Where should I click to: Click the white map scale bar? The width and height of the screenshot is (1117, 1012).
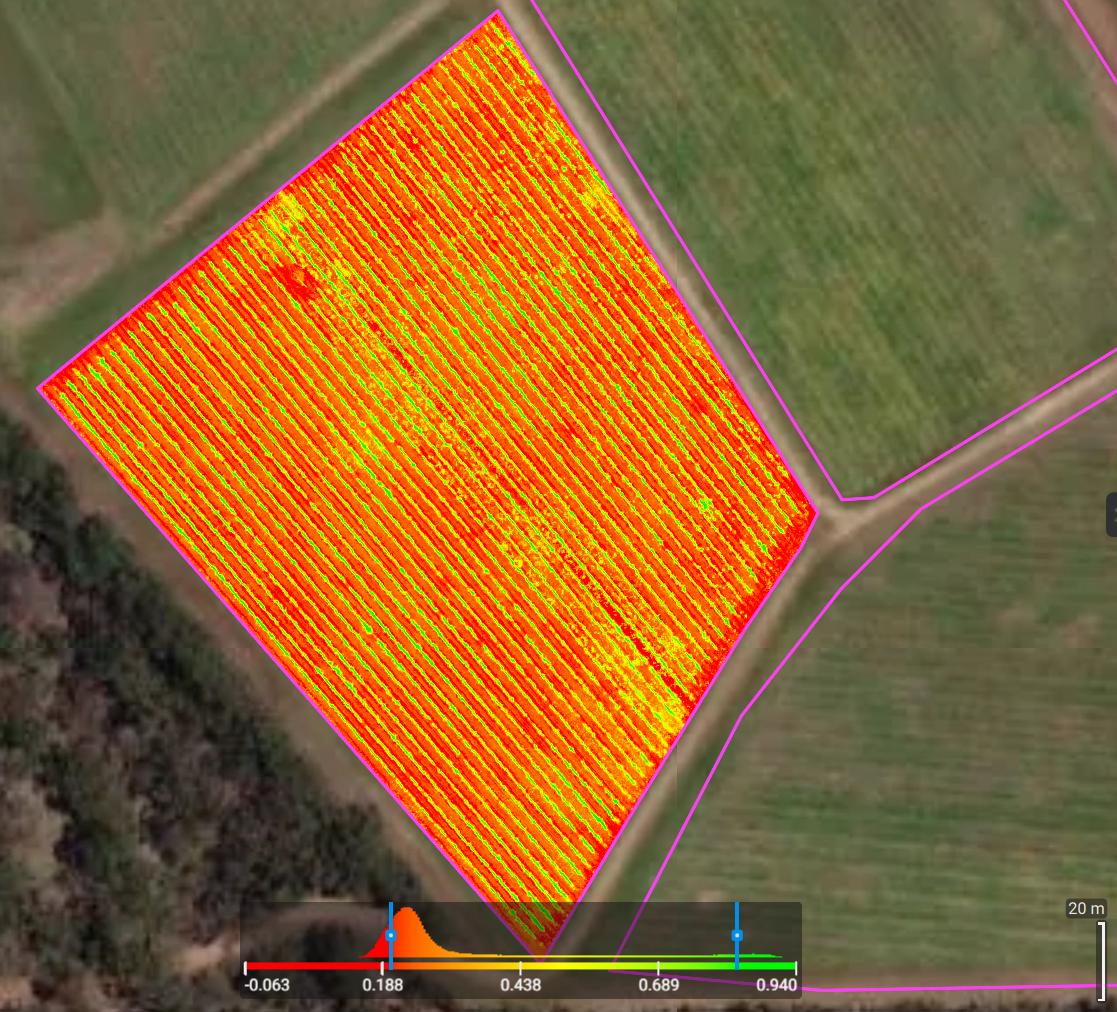click(1101, 960)
